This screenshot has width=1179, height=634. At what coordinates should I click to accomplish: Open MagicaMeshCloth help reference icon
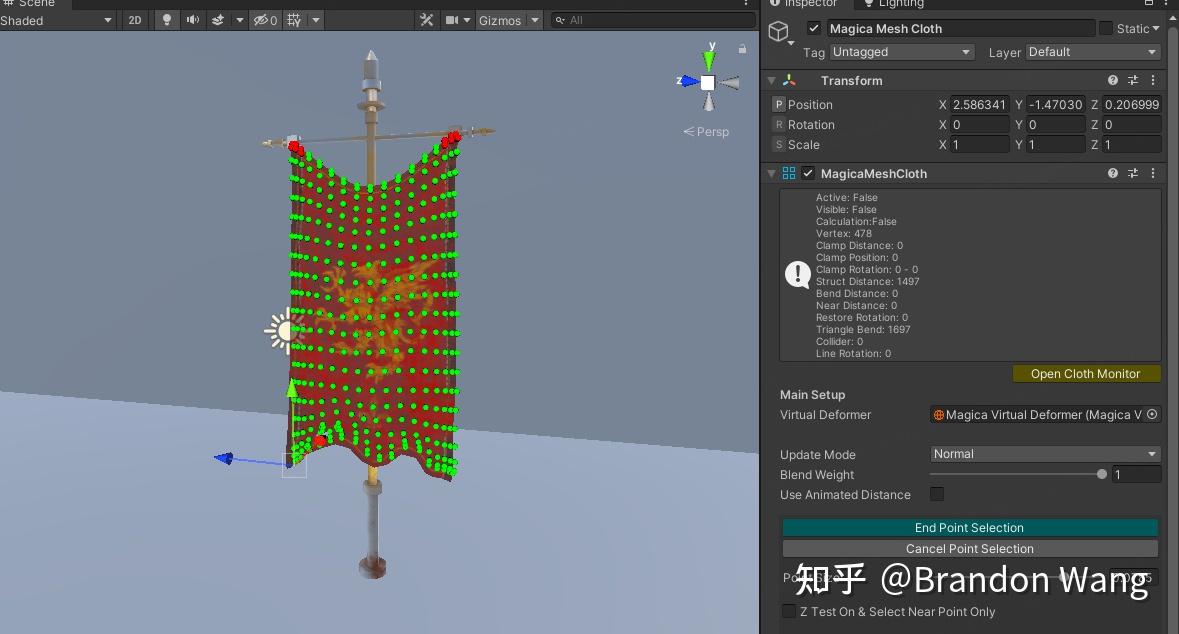point(1112,174)
